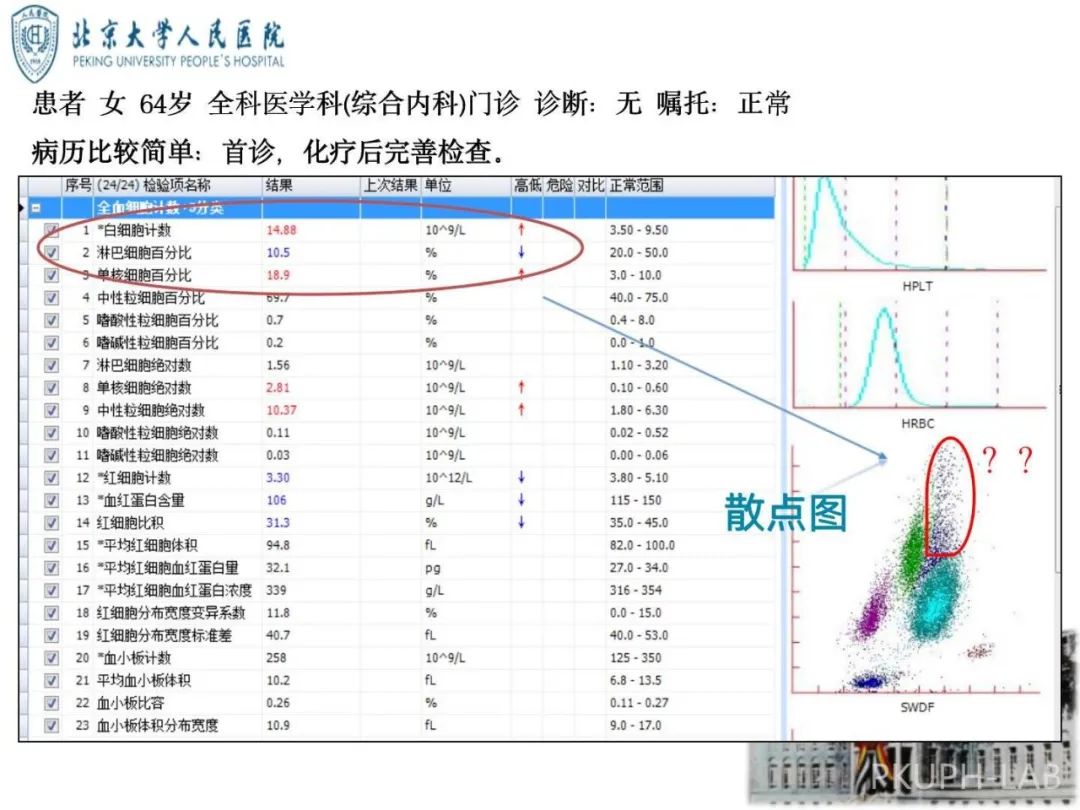1080x810 pixels.
Task: Click the 红细胞分布宽度标准差 row name
Action: coord(164,635)
